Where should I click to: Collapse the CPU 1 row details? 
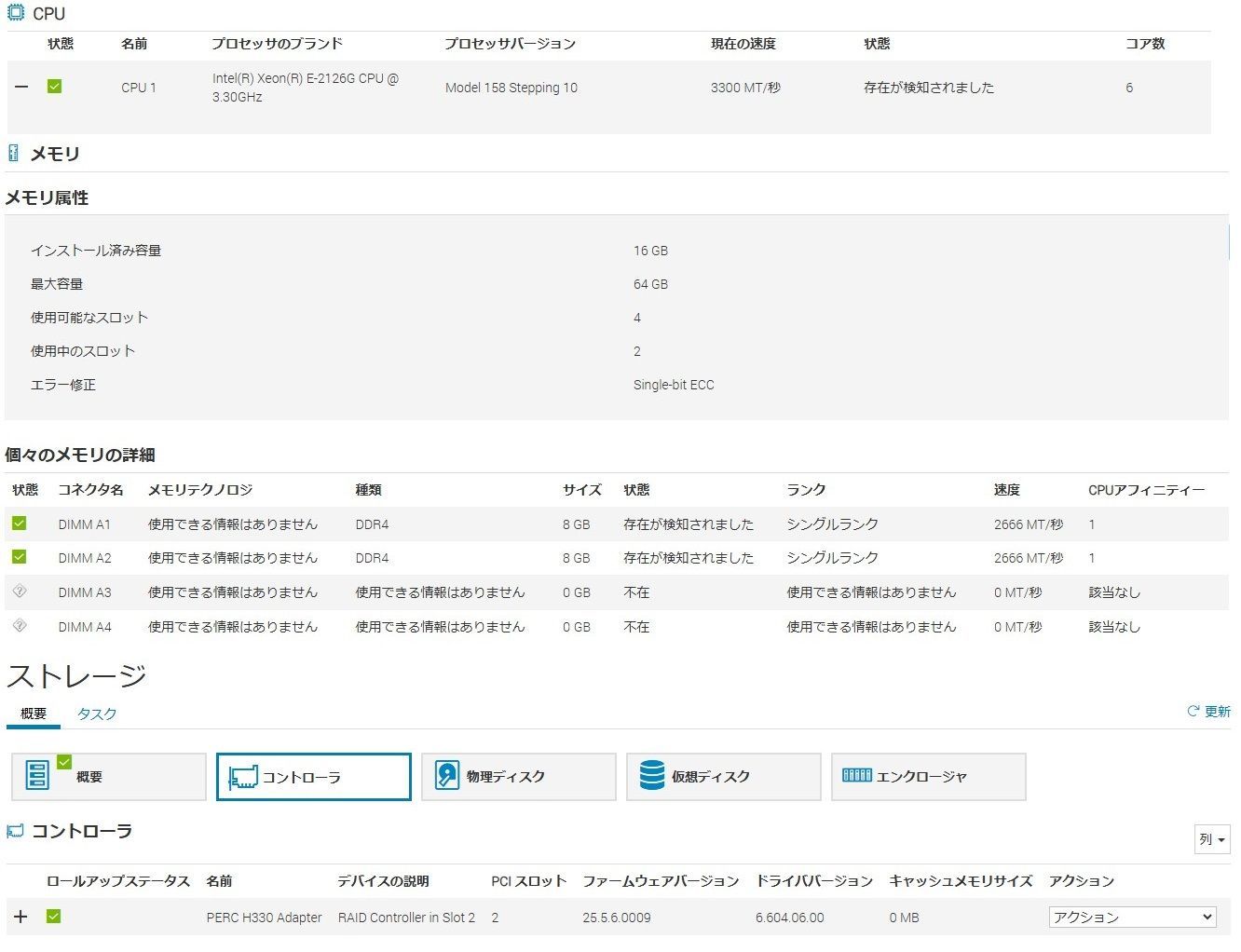click(21, 87)
